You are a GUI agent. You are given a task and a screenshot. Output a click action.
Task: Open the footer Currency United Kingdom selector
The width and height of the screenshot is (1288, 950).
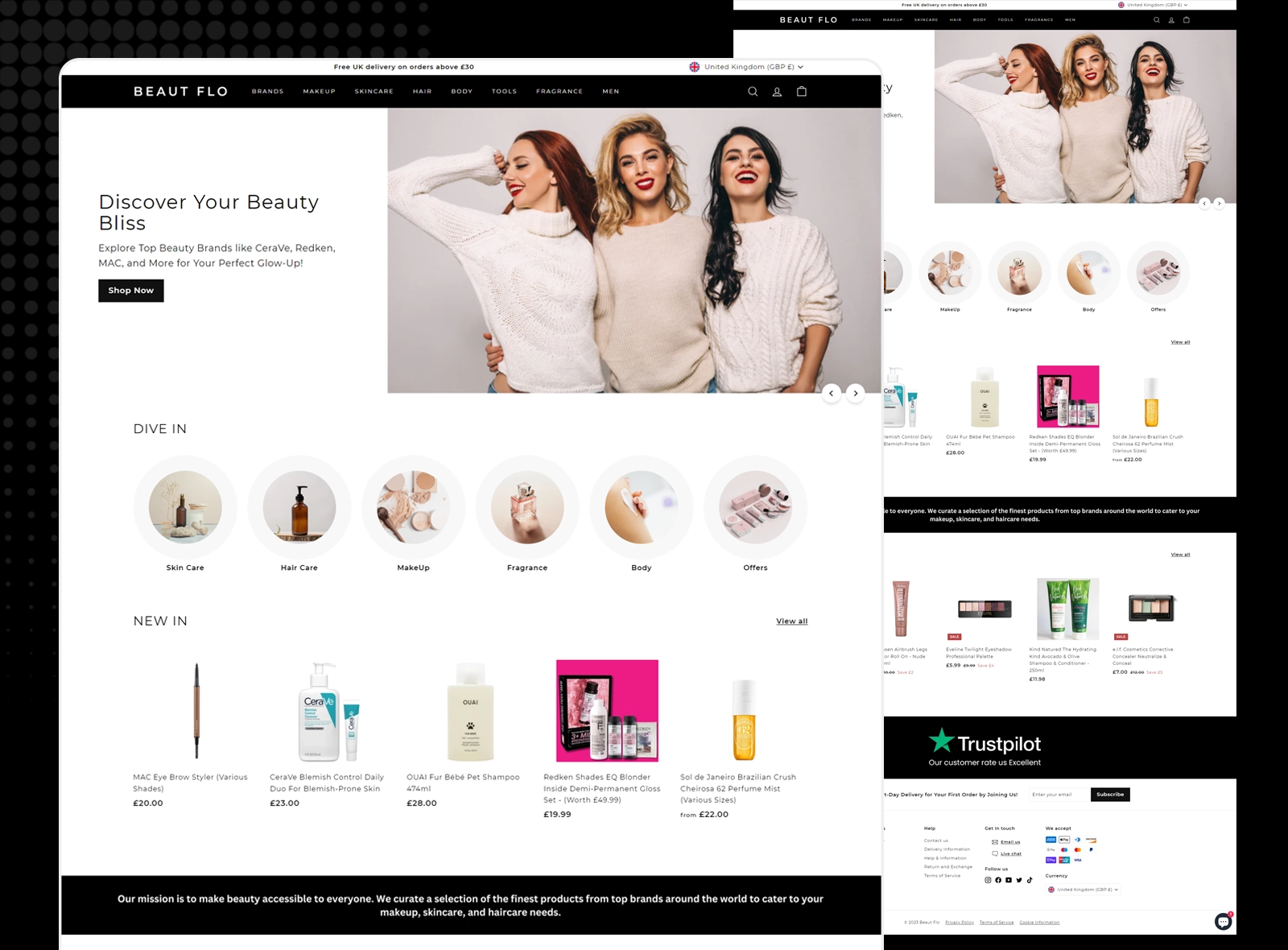point(1084,890)
